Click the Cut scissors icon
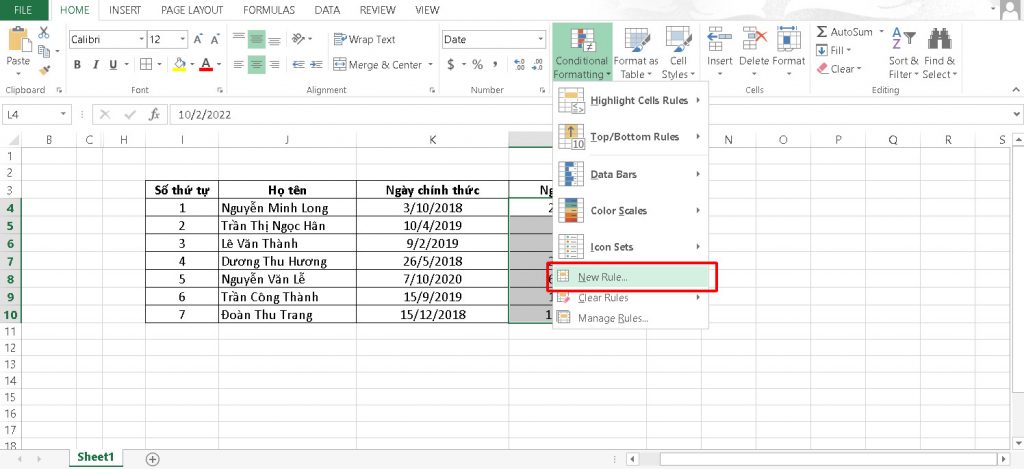Viewport: 1024px width, 469px height. coord(44,33)
